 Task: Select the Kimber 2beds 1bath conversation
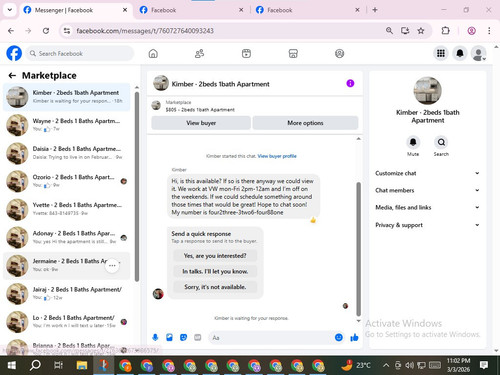(x=67, y=97)
